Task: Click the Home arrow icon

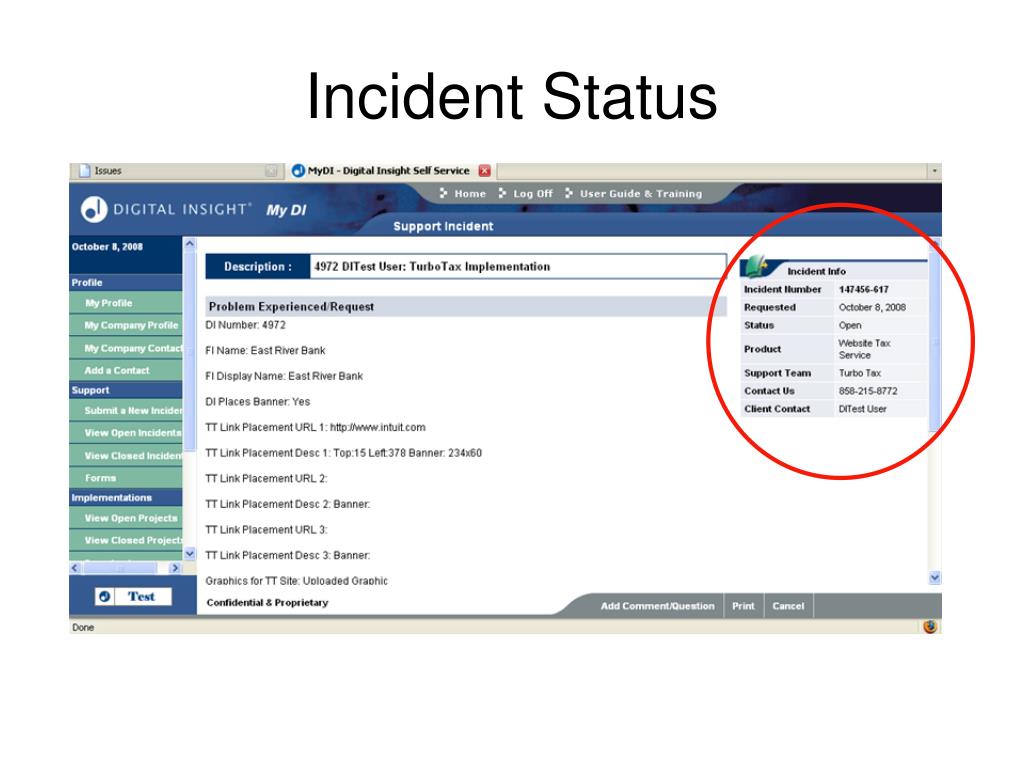Action: point(444,193)
